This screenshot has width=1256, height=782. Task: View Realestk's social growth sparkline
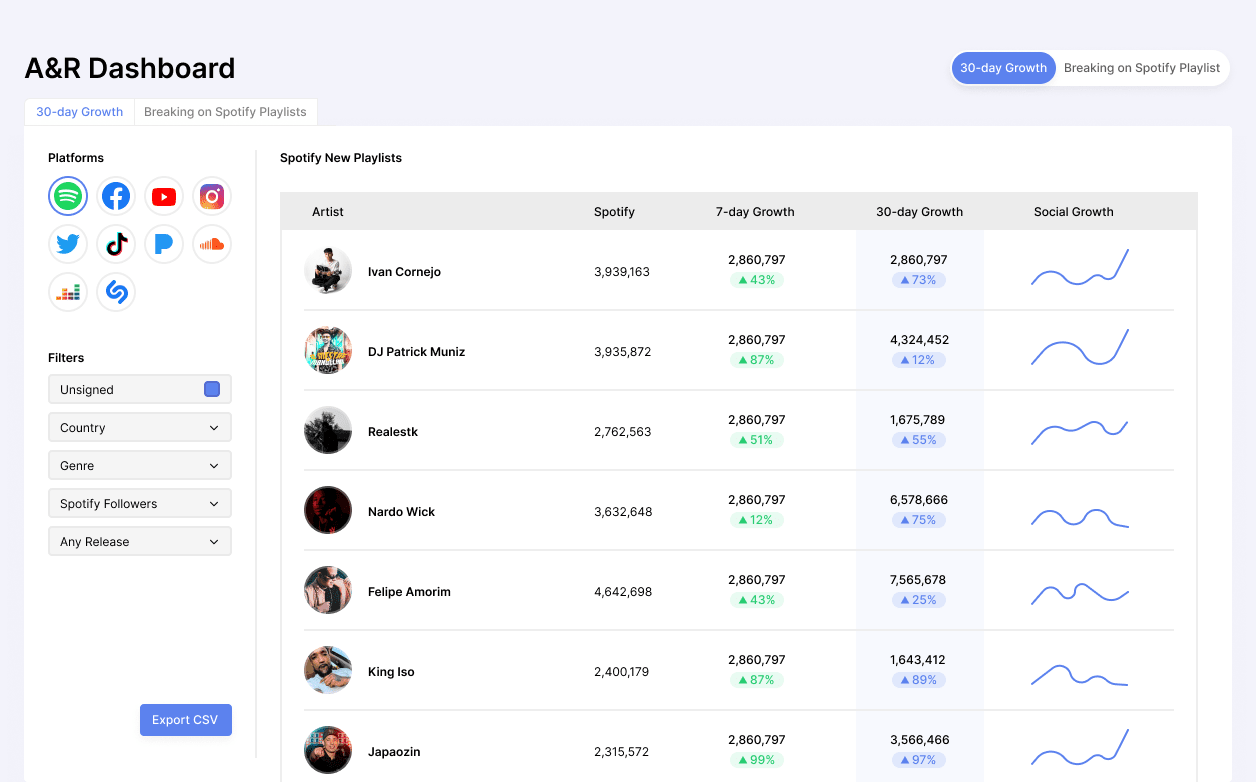click(x=1080, y=432)
